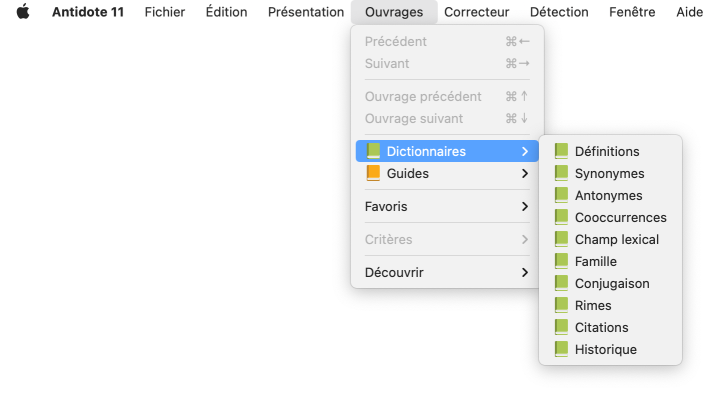The height and width of the screenshot is (406, 722).
Task: Open the Apple logo menu
Action: click(23, 13)
